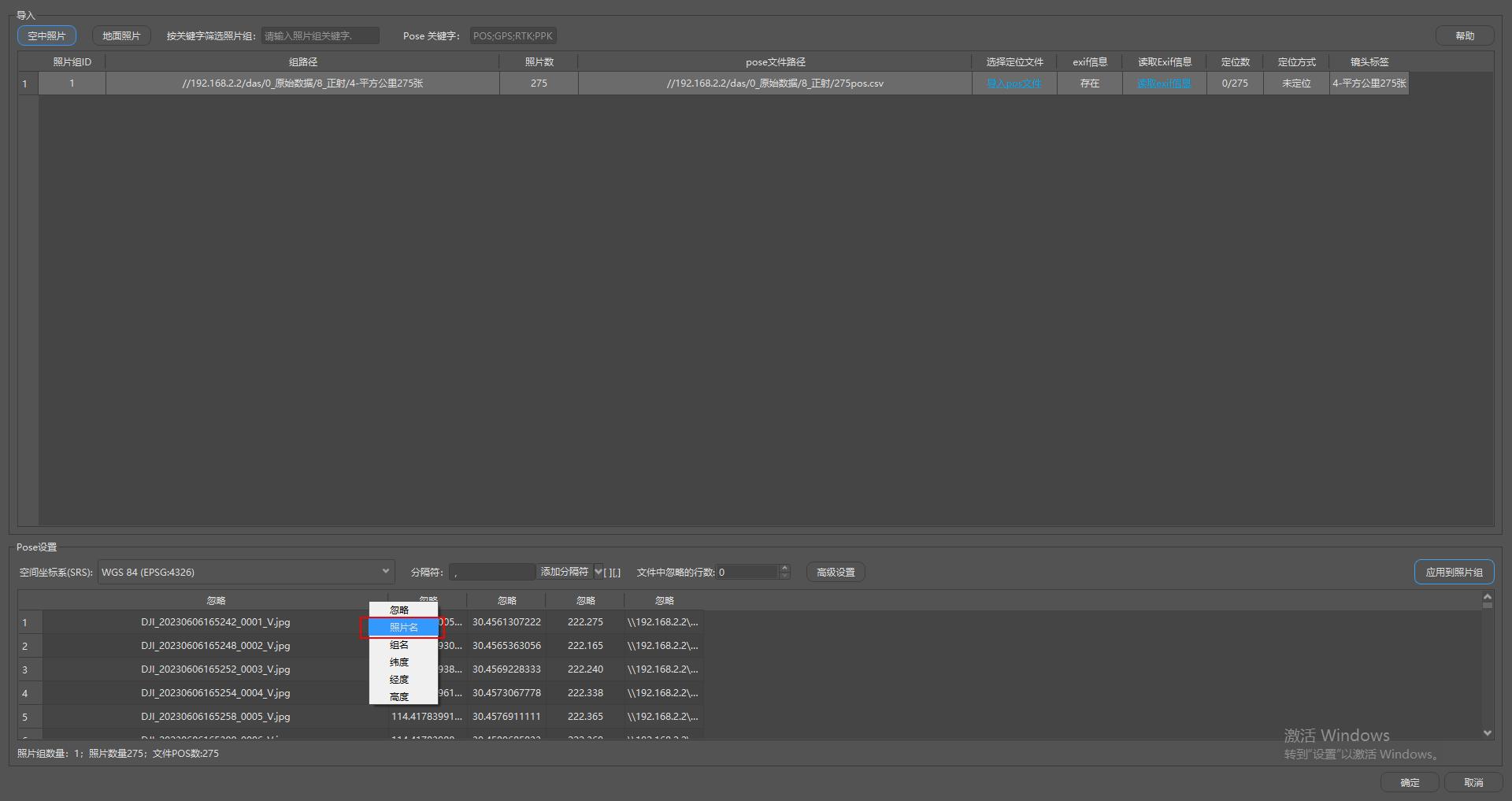Decrease the ignored rows count spinner
Screen dimensions: 1512x801
pyautogui.click(x=784, y=577)
